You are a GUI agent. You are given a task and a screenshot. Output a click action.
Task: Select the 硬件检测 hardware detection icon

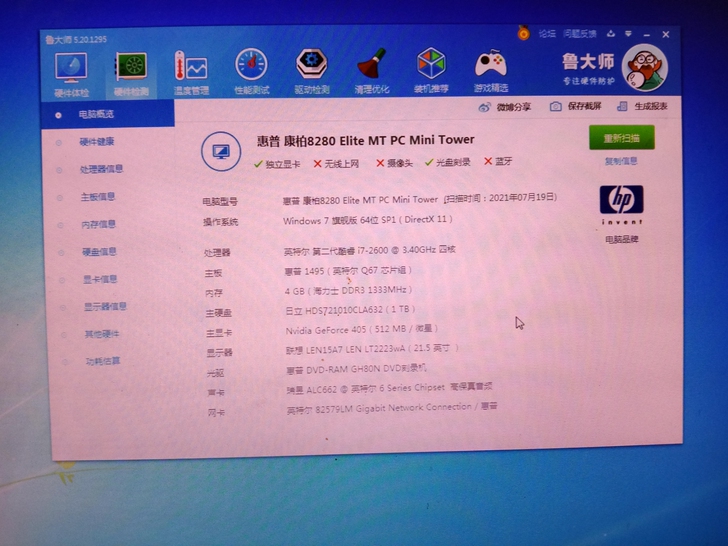[x=131, y=74]
